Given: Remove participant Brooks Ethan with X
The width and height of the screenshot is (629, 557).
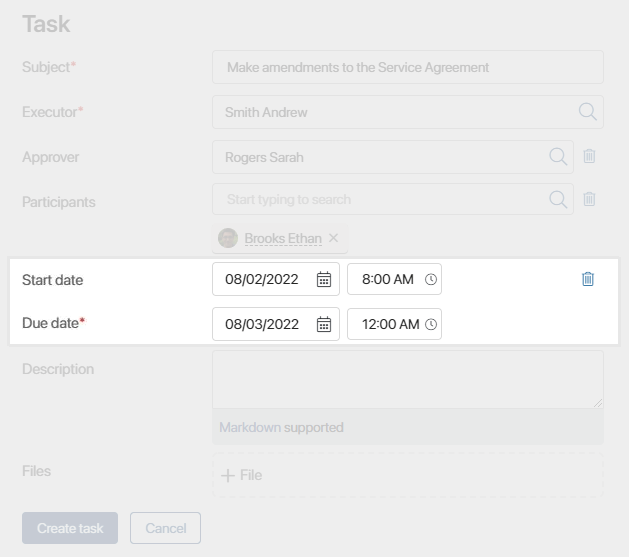Looking at the screenshot, I should click(333, 238).
